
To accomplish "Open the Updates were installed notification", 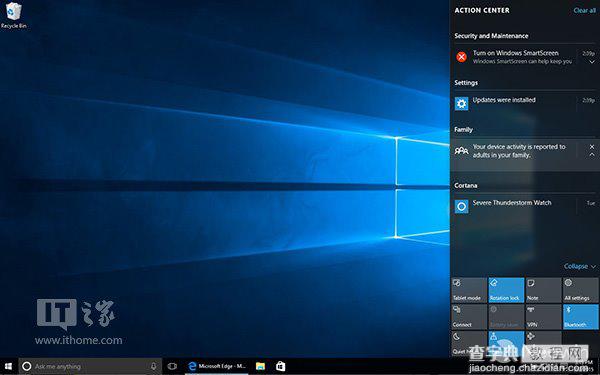I will click(x=524, y=103).
